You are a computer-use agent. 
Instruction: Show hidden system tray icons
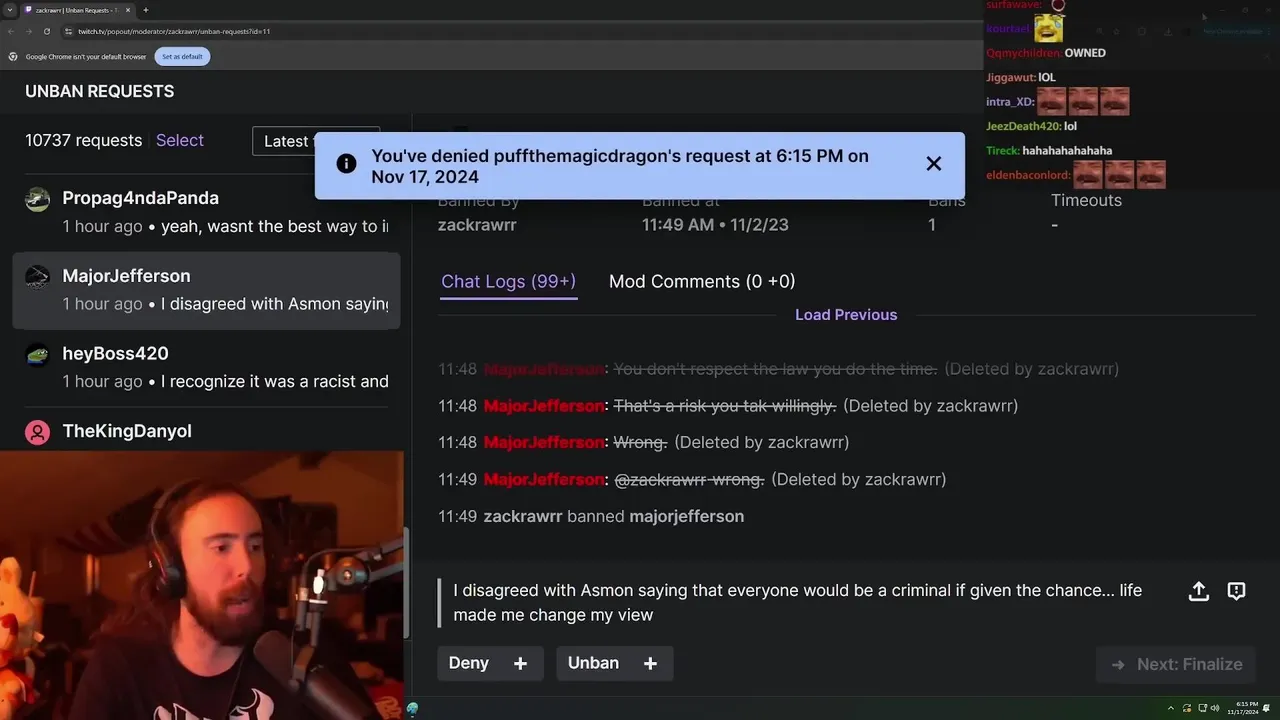click(x=1173, y=708)
